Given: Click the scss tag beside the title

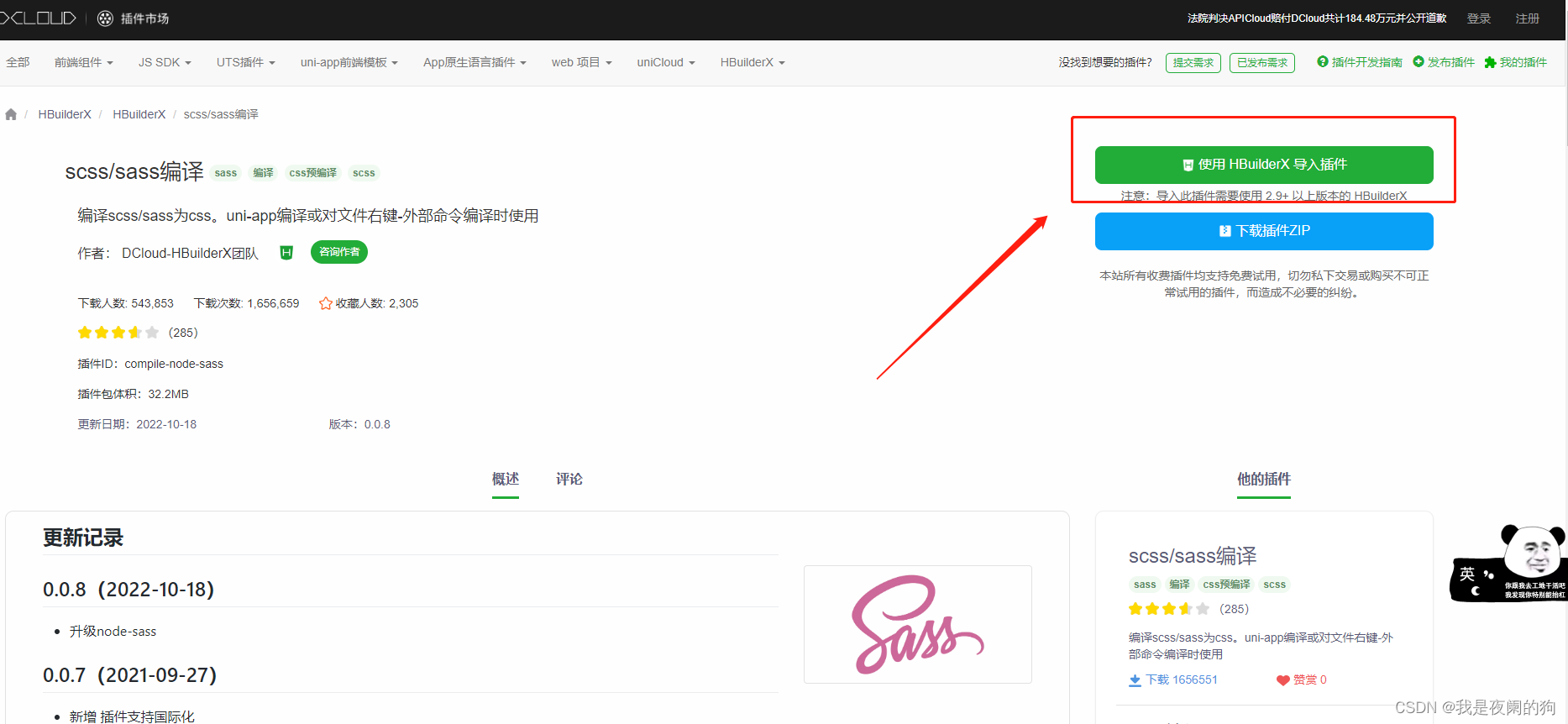Looking at the screenshot, I should click(364, 173).
